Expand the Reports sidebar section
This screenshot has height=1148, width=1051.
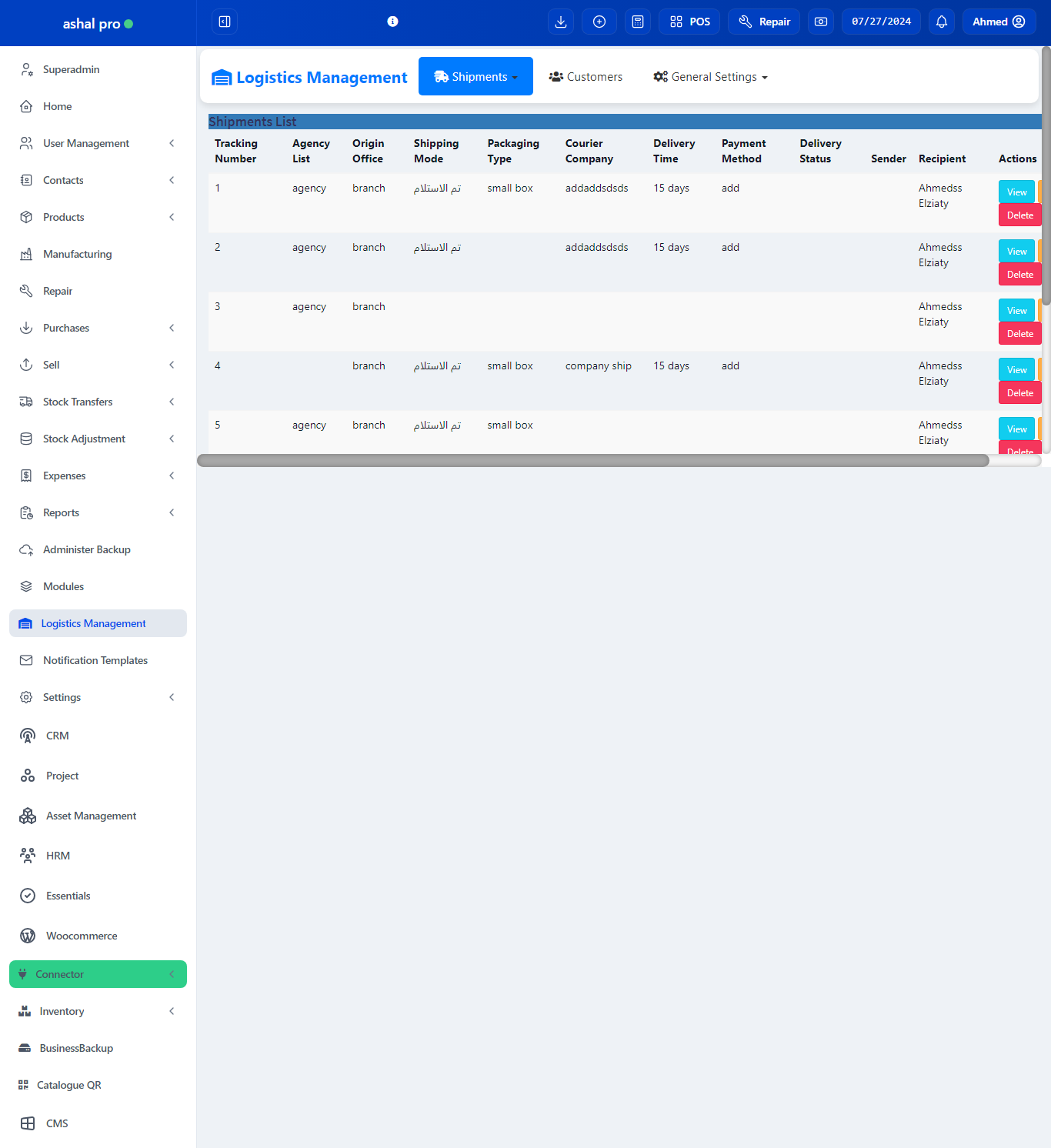click(x=98, y=512)
